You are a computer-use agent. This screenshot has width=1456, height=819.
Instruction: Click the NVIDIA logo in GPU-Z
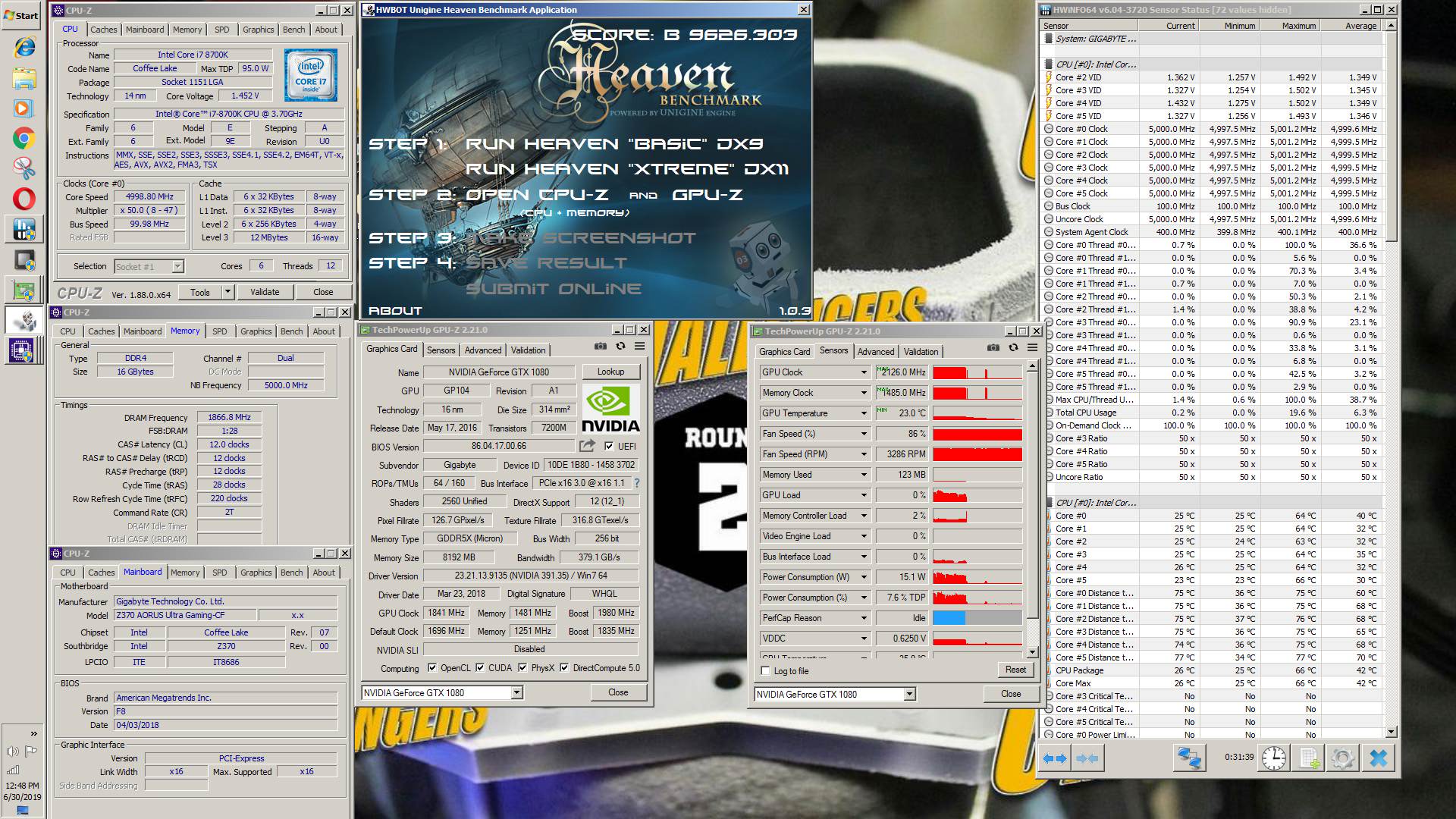tap(610, 409)
